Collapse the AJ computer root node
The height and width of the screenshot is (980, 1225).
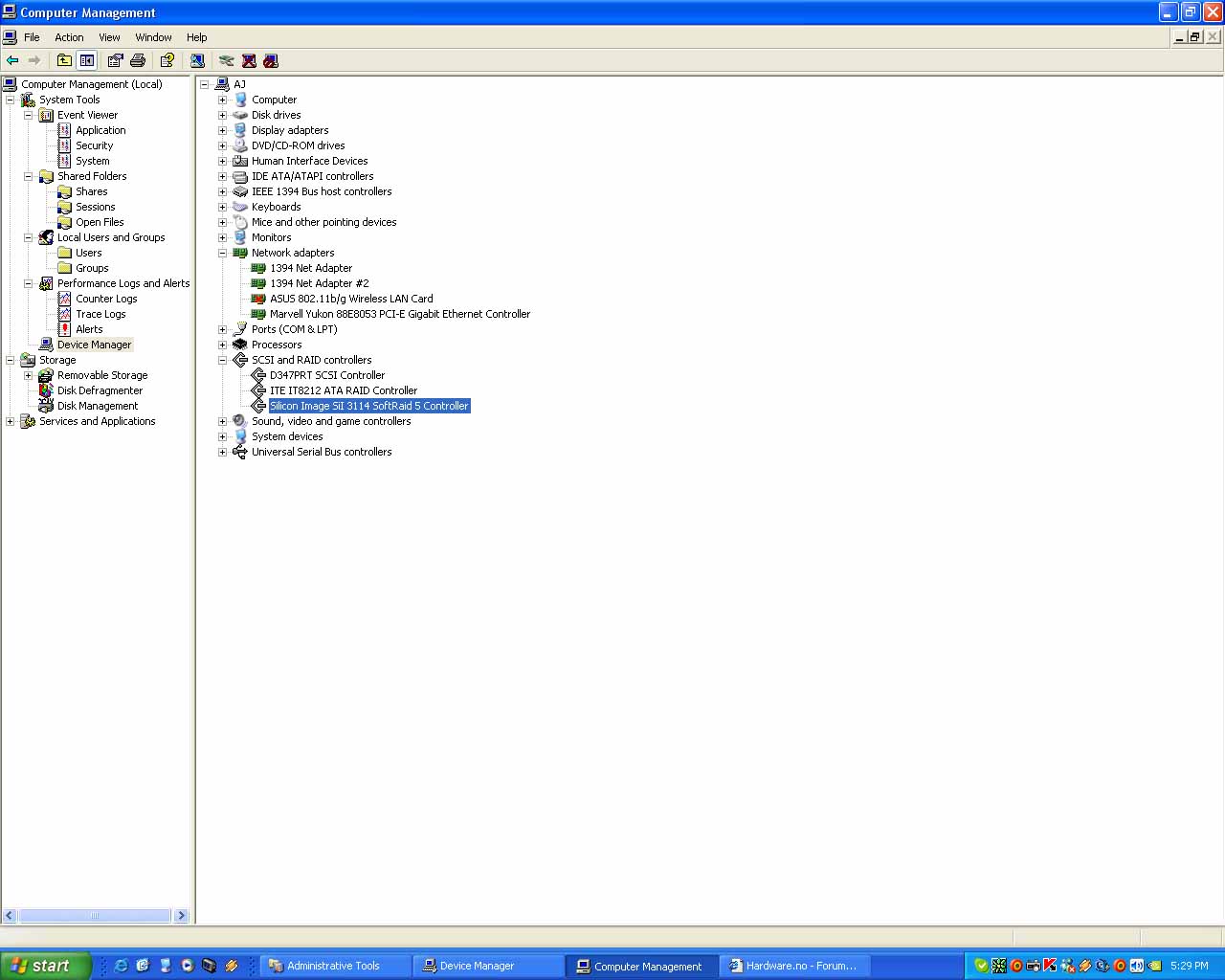click(204, 84)
